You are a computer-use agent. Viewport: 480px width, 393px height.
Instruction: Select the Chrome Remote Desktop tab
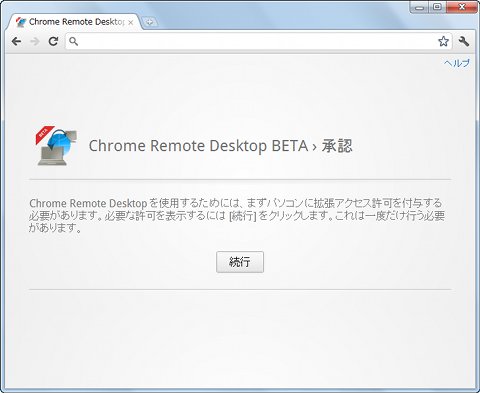74,22
